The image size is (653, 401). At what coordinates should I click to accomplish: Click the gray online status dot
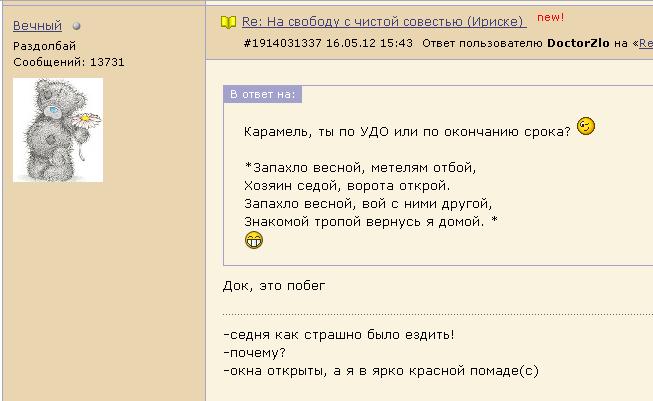tap(76, 26)
